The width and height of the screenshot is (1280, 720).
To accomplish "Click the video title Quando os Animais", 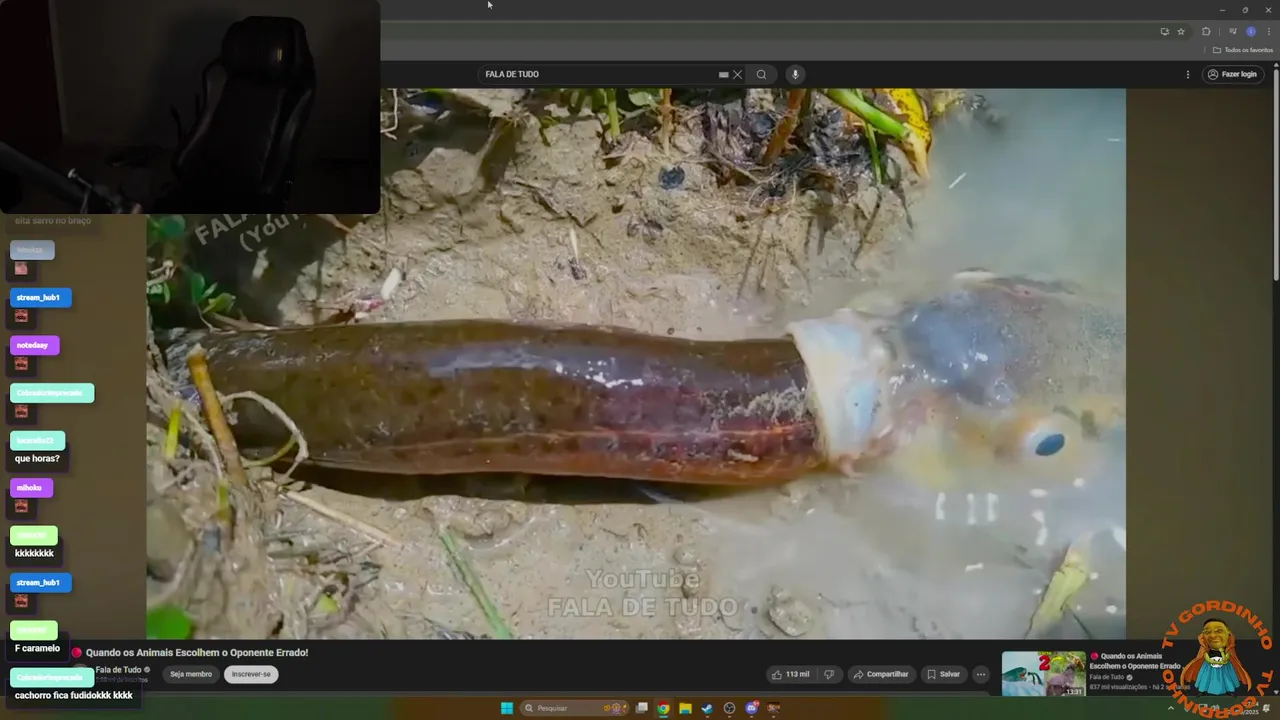I will click(x=197, y=652).
